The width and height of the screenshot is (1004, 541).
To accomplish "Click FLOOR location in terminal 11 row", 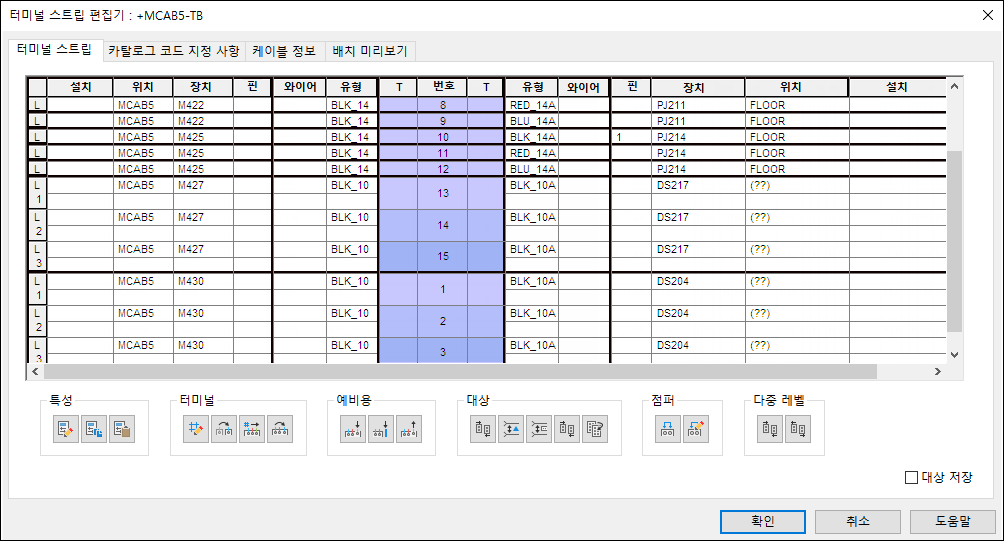I will point(797,153).
